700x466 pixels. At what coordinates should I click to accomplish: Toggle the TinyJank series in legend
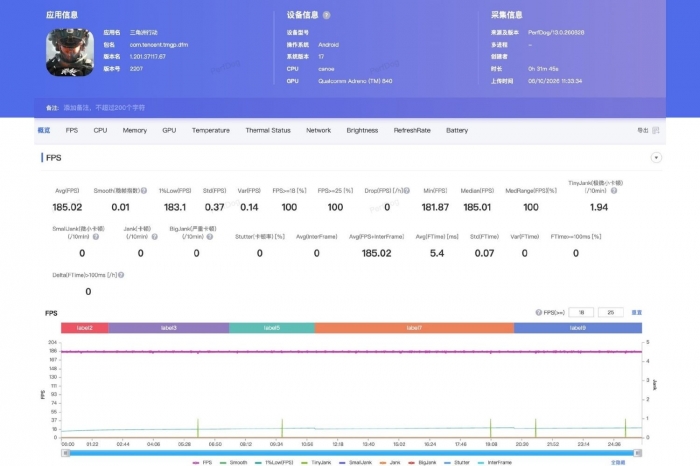coord(316,462)
